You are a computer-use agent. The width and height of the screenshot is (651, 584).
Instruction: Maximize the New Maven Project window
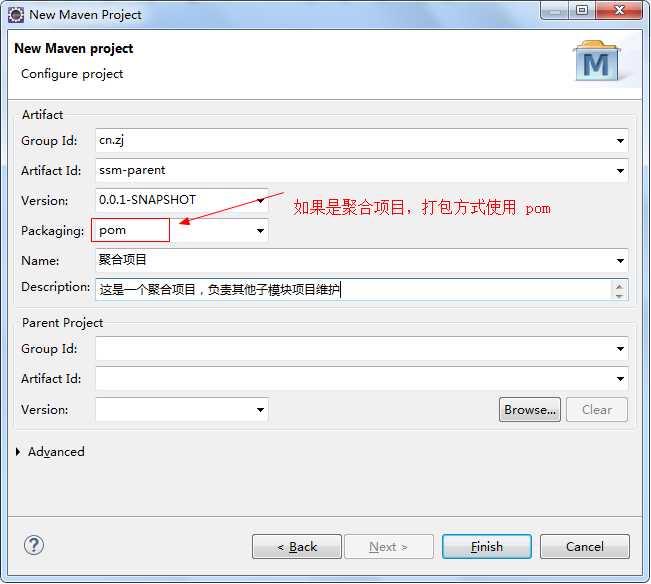[582, 10]
